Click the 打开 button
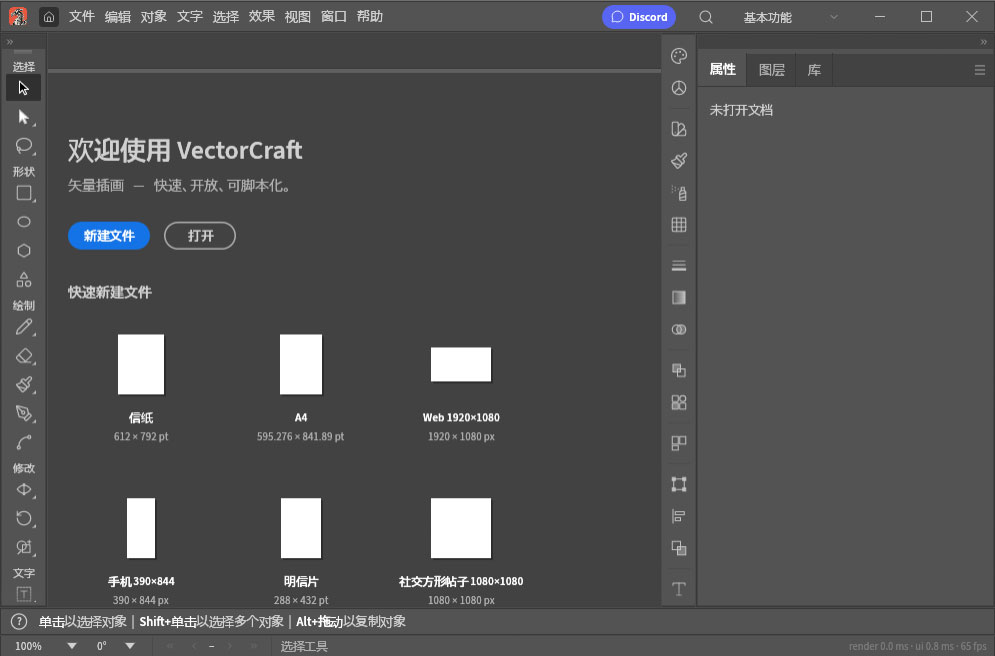Viewport: 995px width, 656px height. pyautogui.click(x=200, y=236)
